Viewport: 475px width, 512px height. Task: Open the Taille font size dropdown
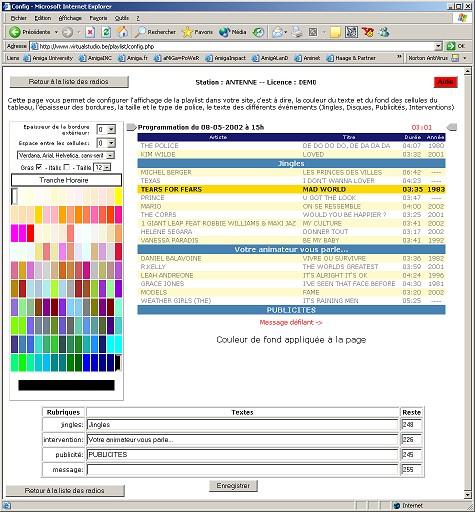[x=102, y=167]
